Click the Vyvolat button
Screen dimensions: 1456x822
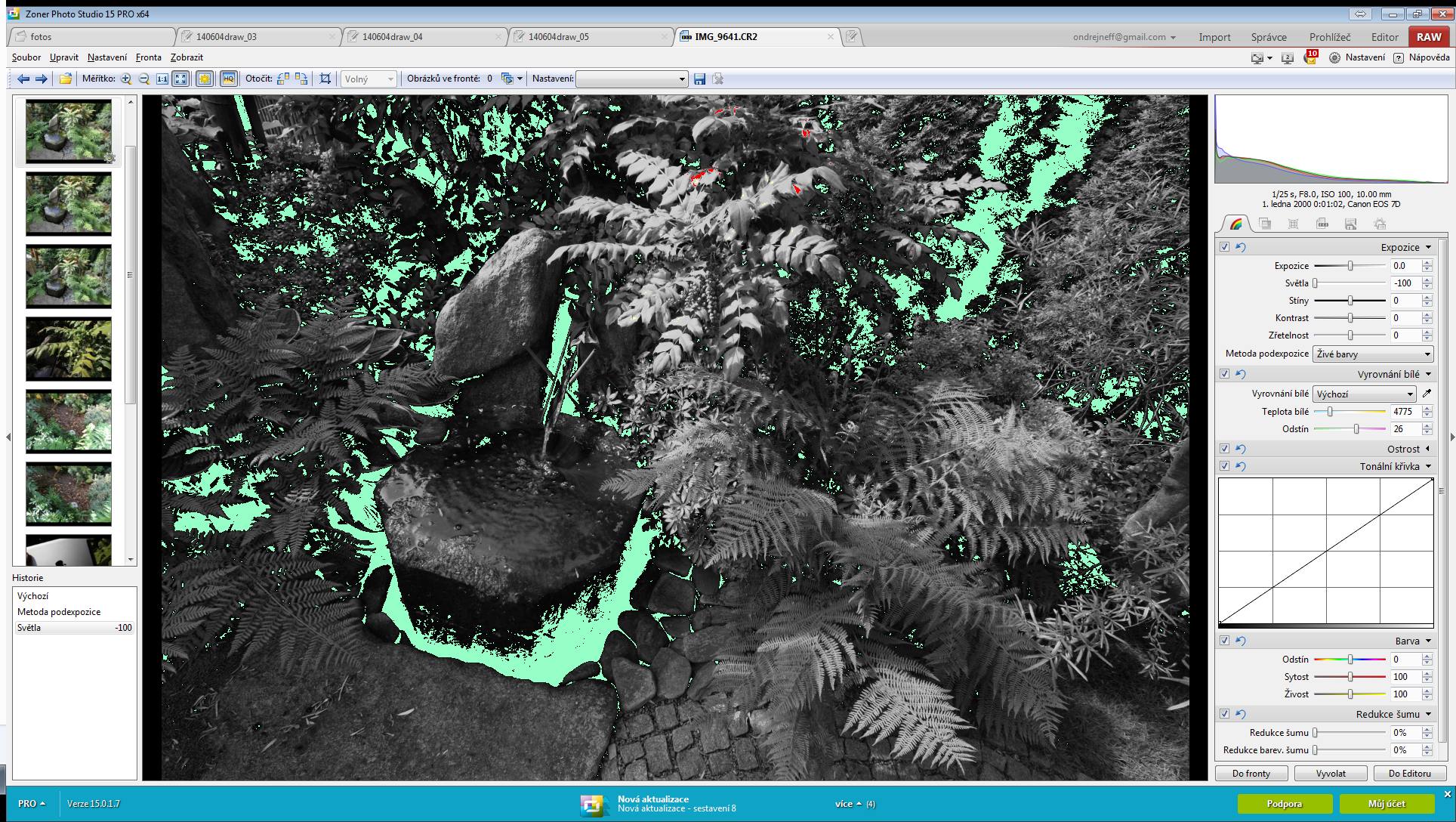point(1331,773)
